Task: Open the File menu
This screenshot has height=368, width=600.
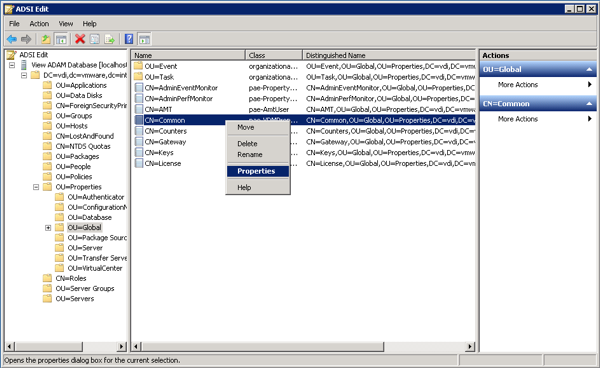Action: pos(14,24)
